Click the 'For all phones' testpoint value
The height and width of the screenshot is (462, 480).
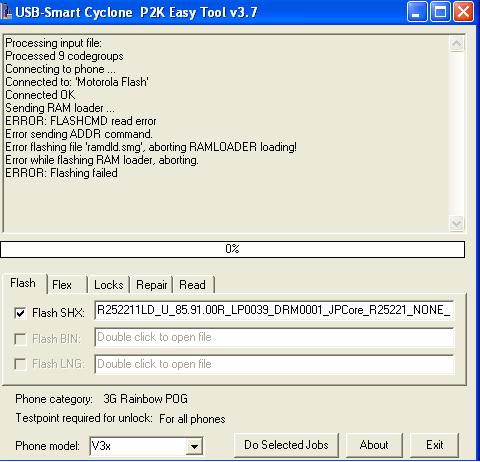coord(192,419)
